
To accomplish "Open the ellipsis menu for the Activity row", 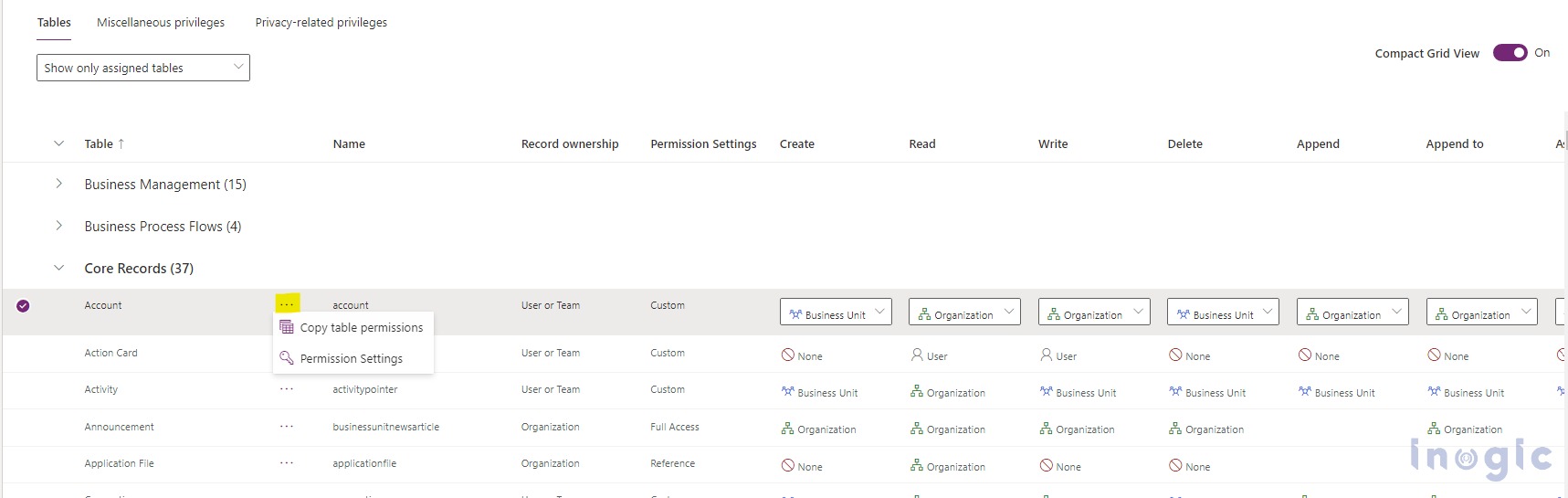I will (287, 389).
